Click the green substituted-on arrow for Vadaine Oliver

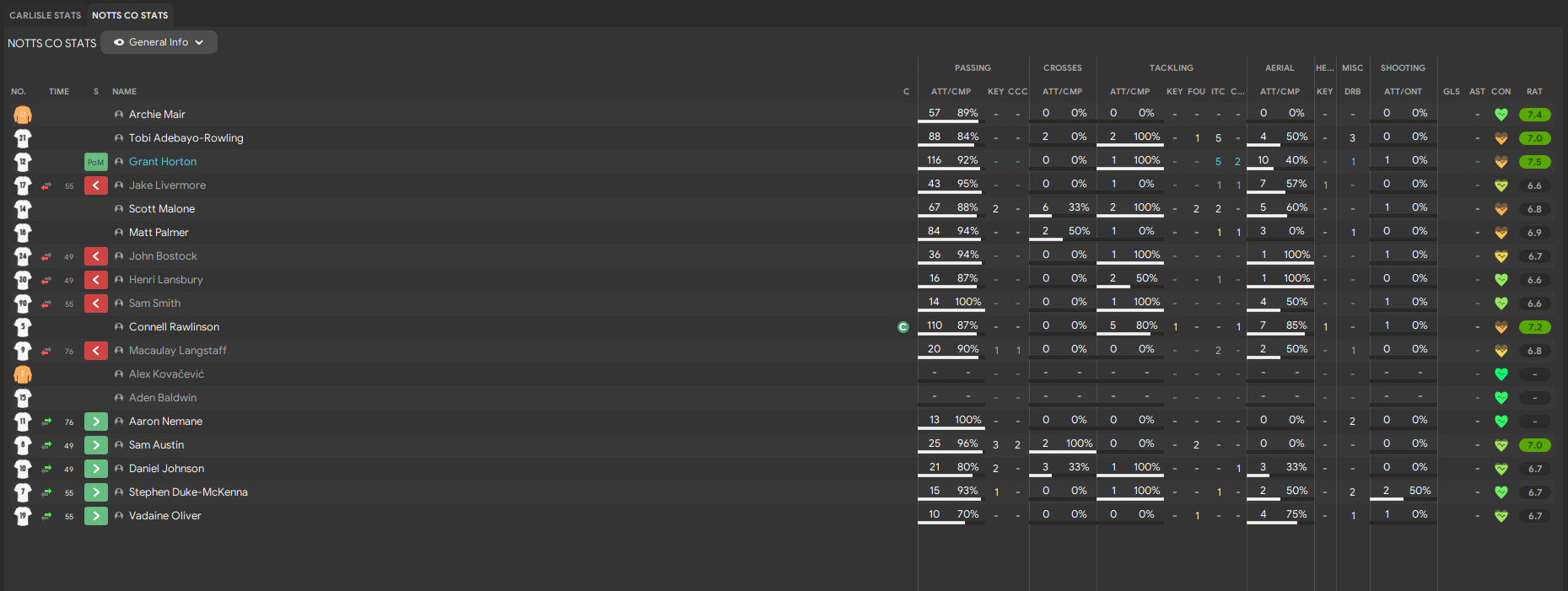pos(96,516)
